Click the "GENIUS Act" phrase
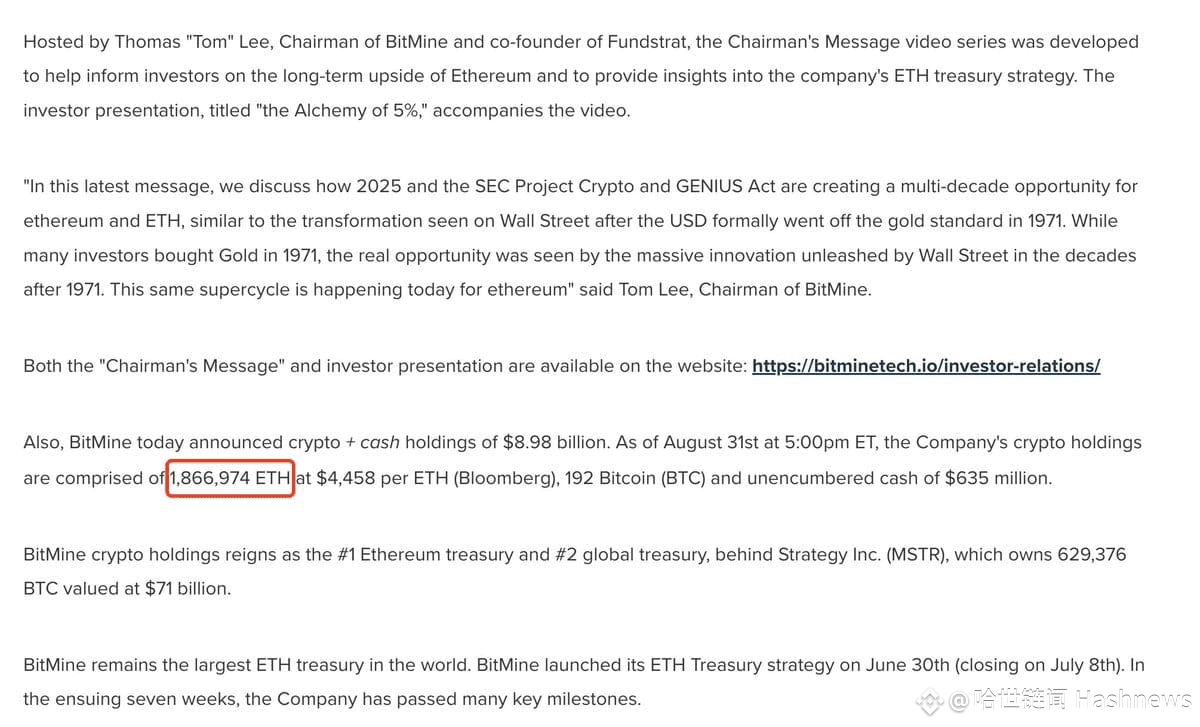This screenshot has width=1200, height=727. 720,186
